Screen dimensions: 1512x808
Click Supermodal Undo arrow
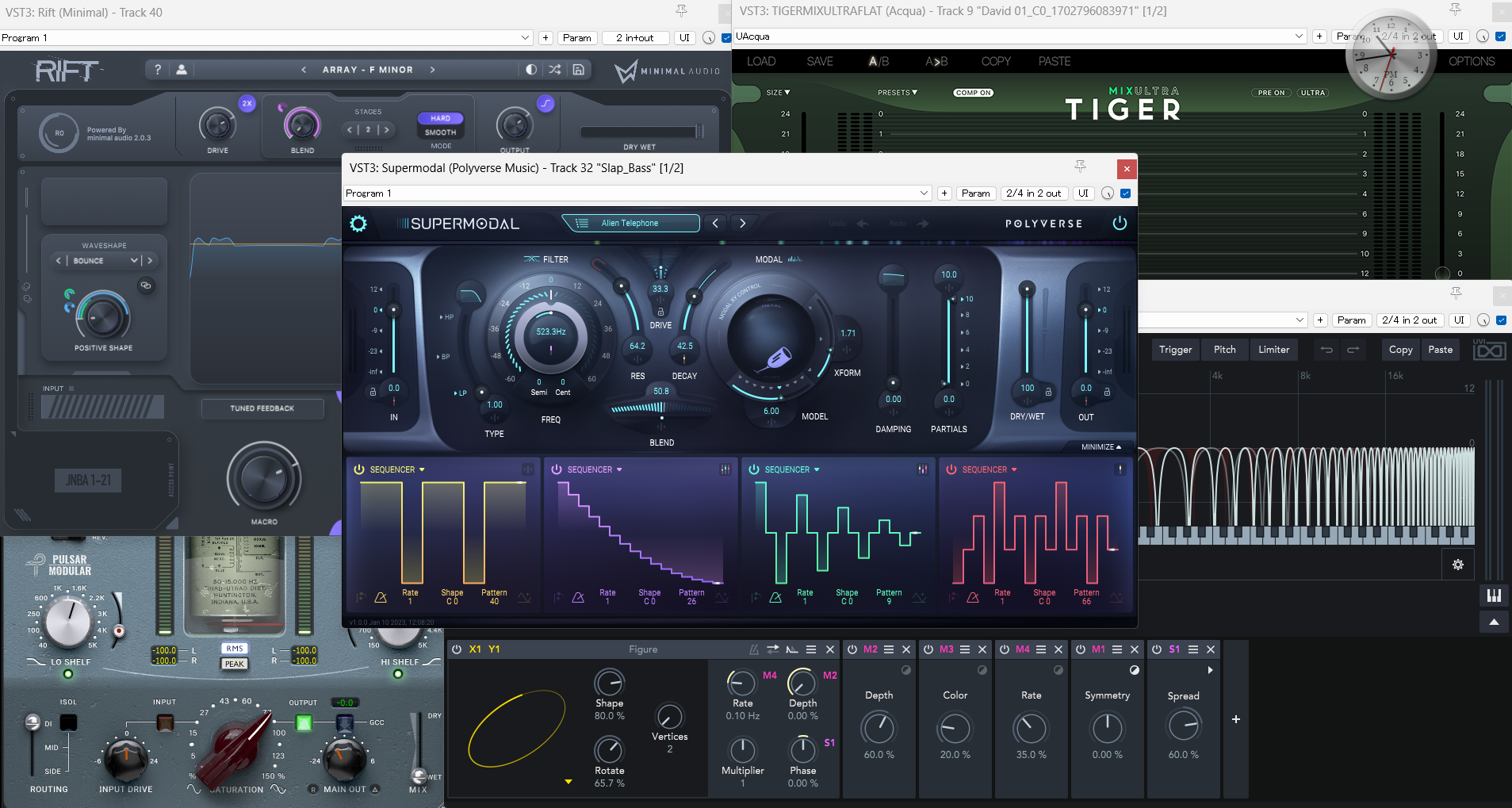pyautogui.click(x=863, y=224)
